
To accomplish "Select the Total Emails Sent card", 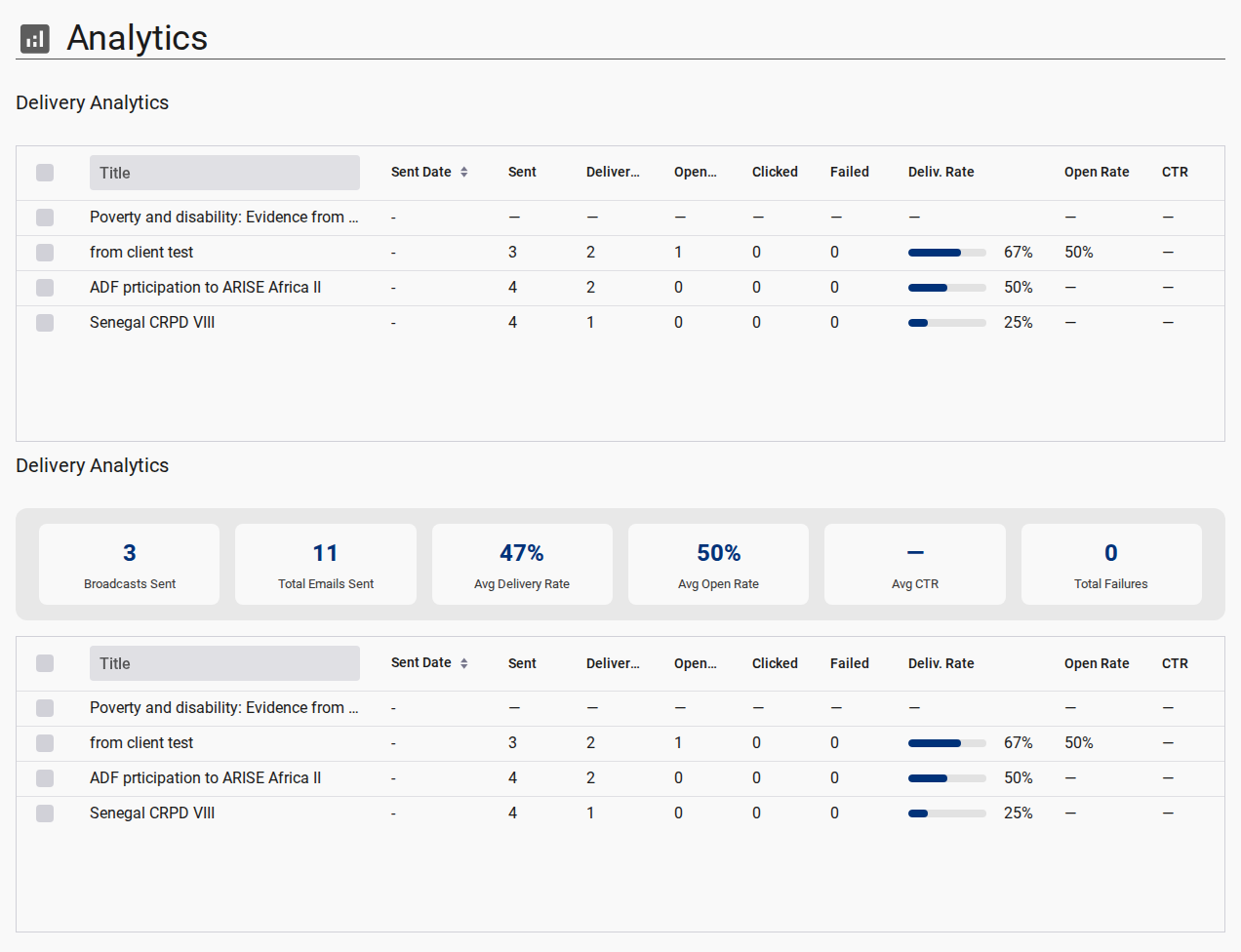I will pyautogui.click(x=326, y=565).
